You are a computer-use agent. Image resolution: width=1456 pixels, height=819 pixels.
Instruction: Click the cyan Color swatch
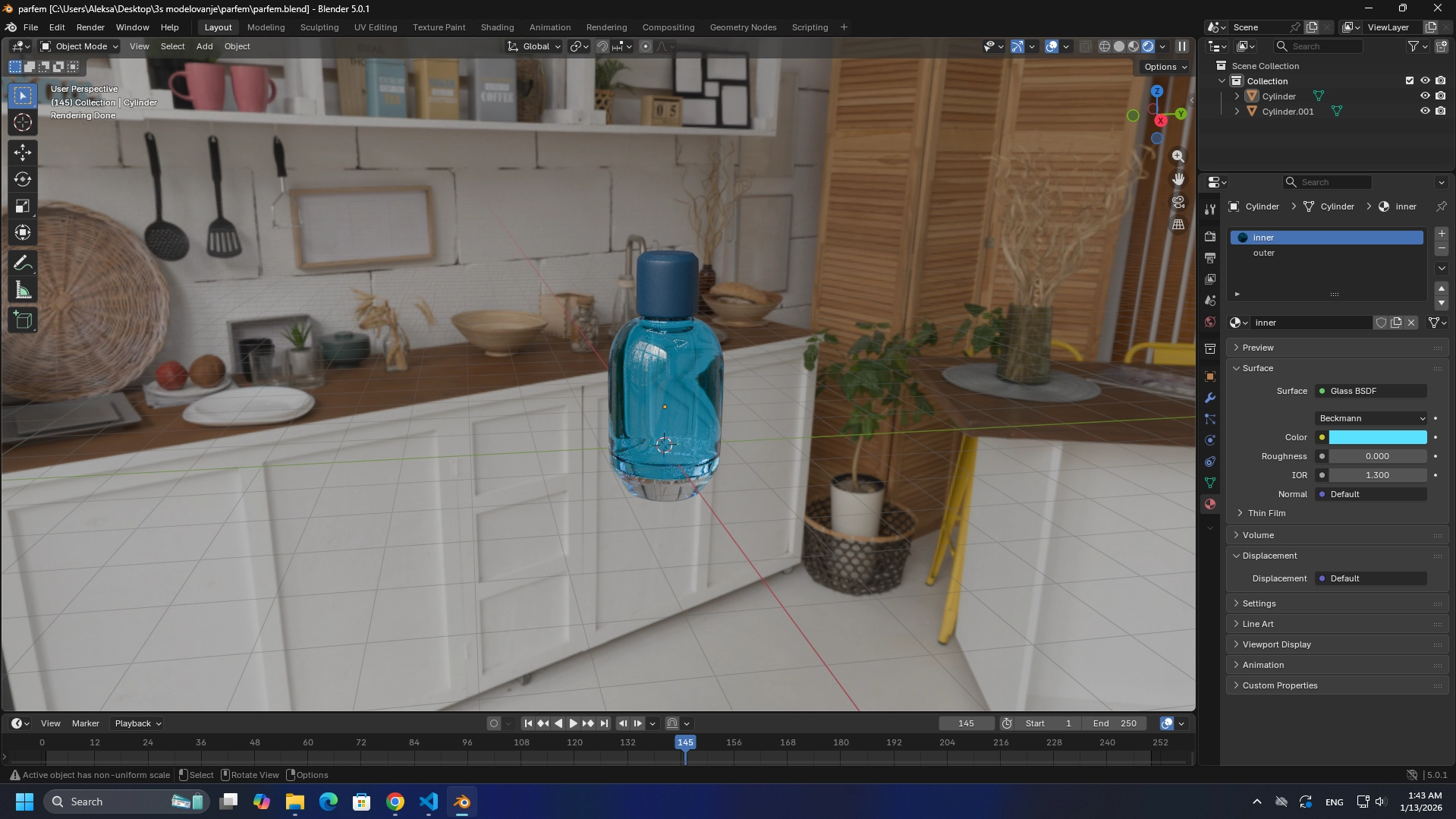(x=1377, y=437)
